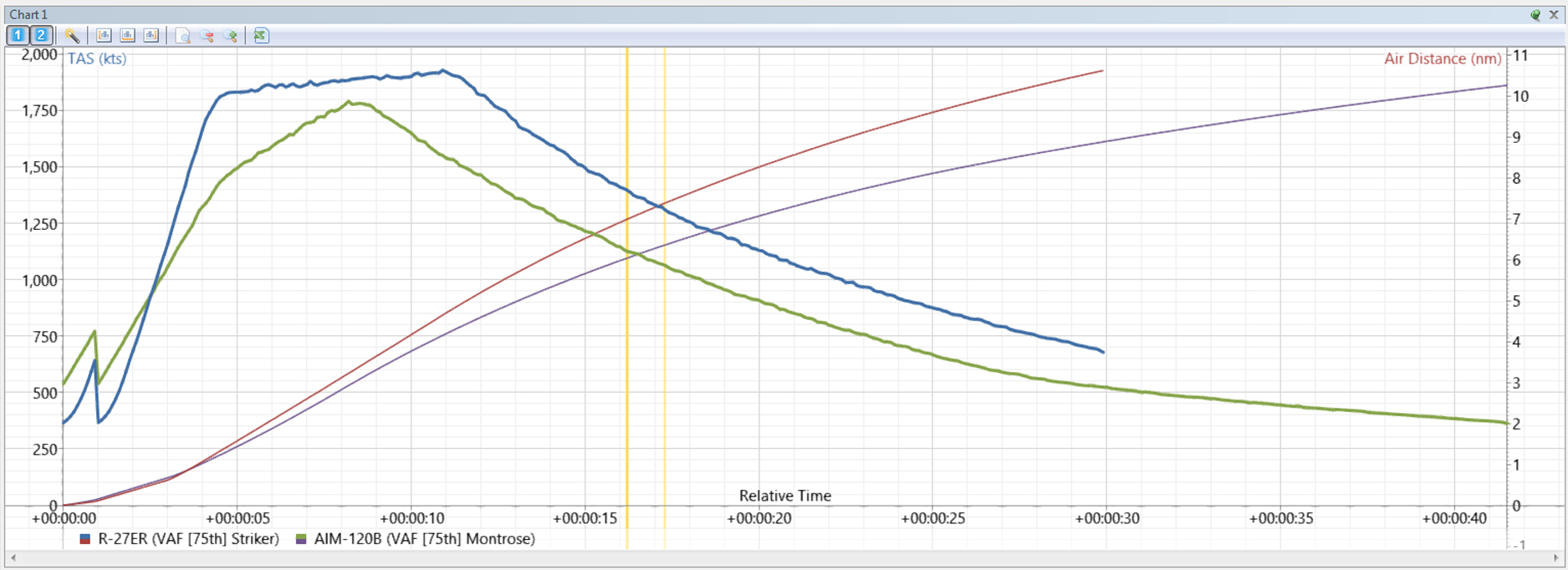Open the chart wizard wand tool
Viewport: 1568px width, 570px height.
click(72, 35)
